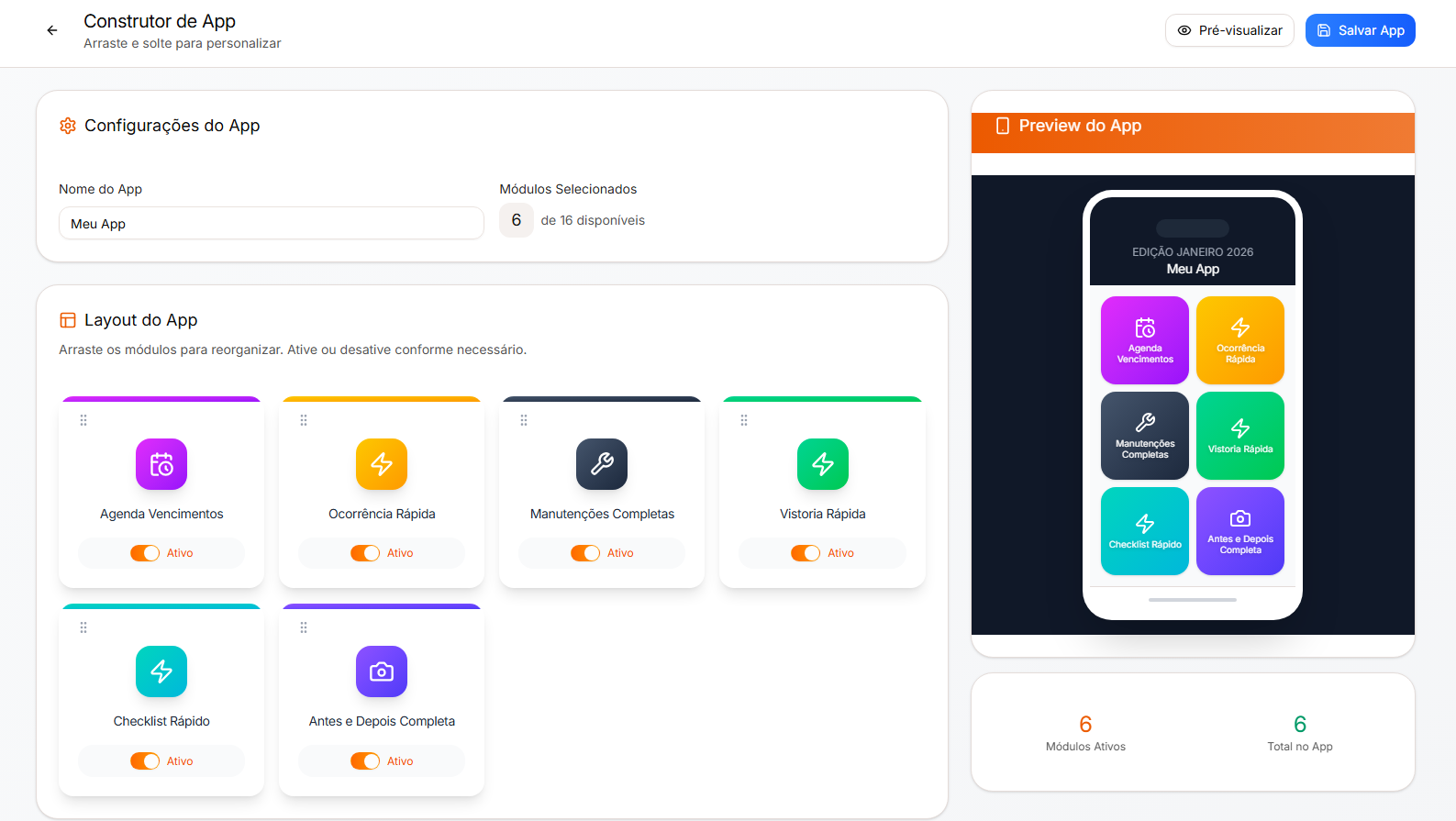Viewport: 1456px width, 821px height.
Task: Tap Agenda Vencimentos tile in phone preview
Action: click(x=1145, y=340)
